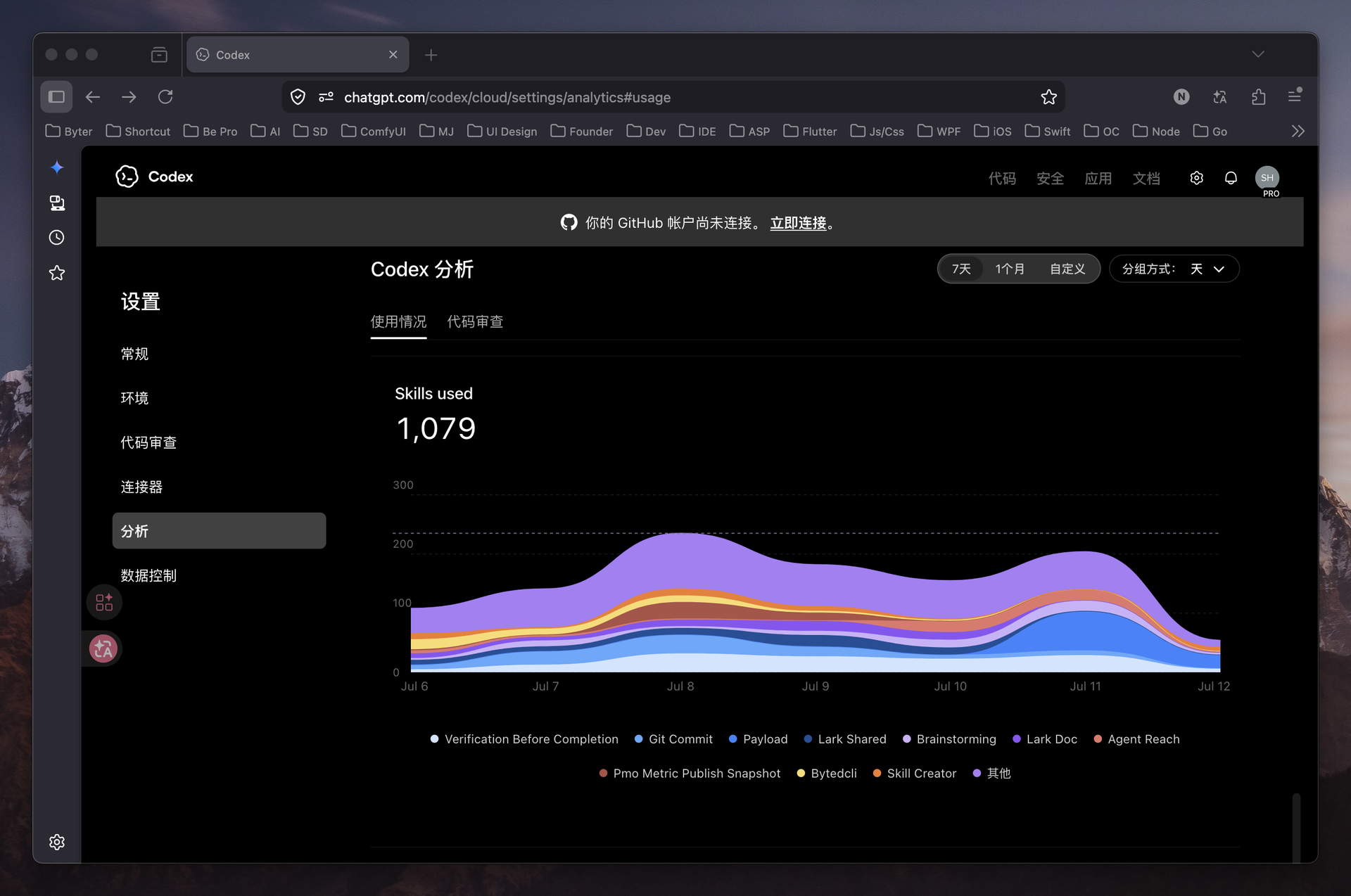
Task: Open the Codex logo home link
Action: tap(154, 177)
